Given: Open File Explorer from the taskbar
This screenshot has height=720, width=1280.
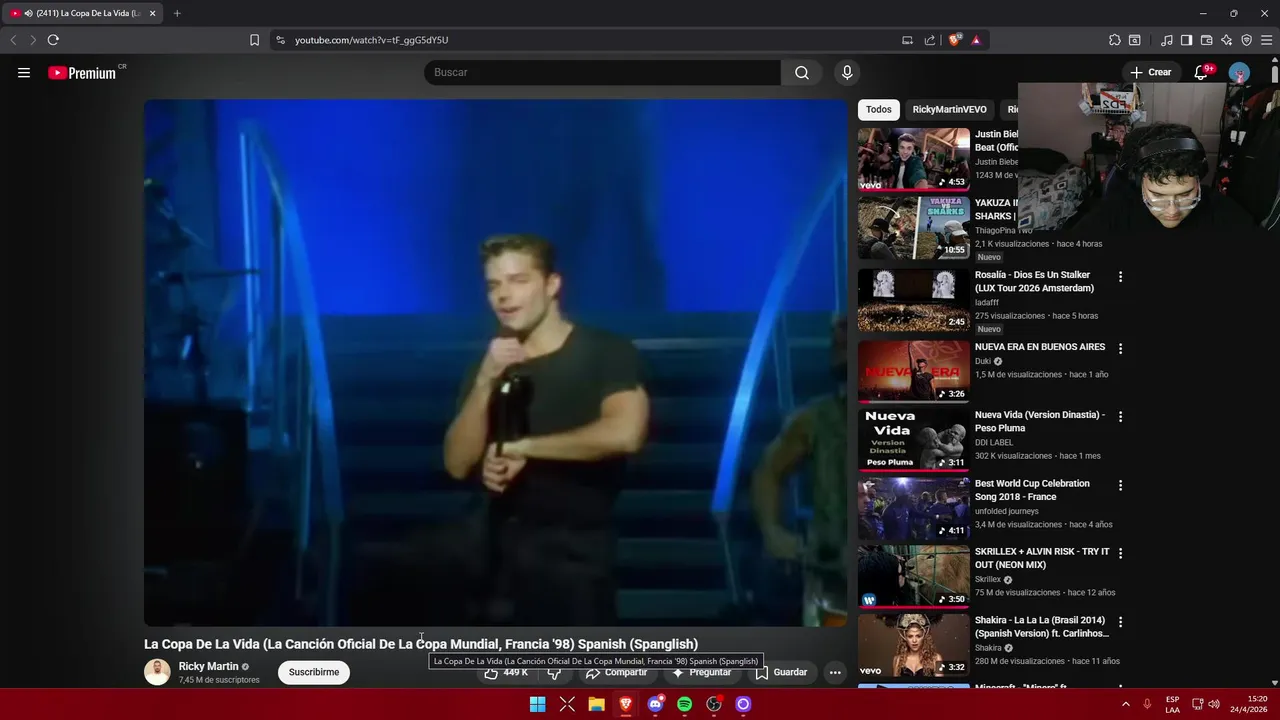Looking at the screenshot, I should pyautogui.click(x=596, y=704).
